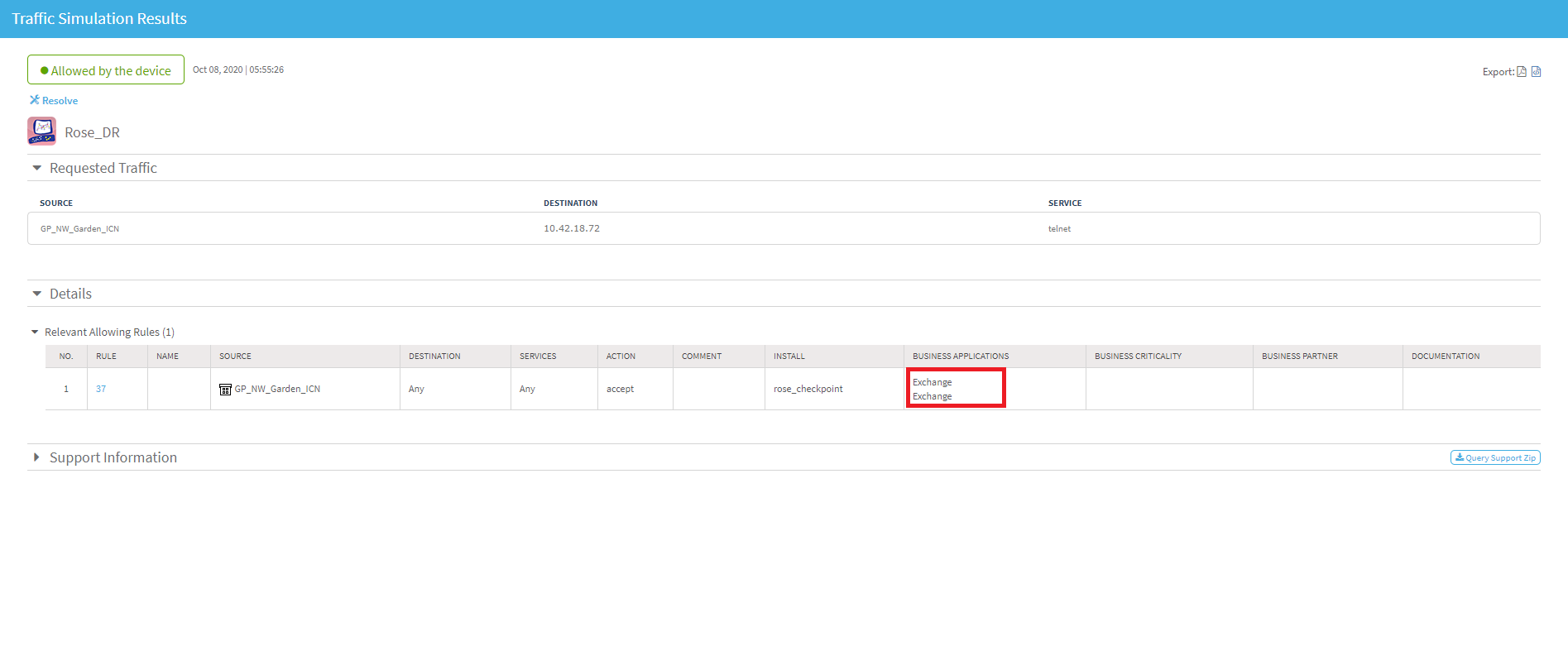
Task: Click the rose_checkpoint install value
Action: [808, 389]
